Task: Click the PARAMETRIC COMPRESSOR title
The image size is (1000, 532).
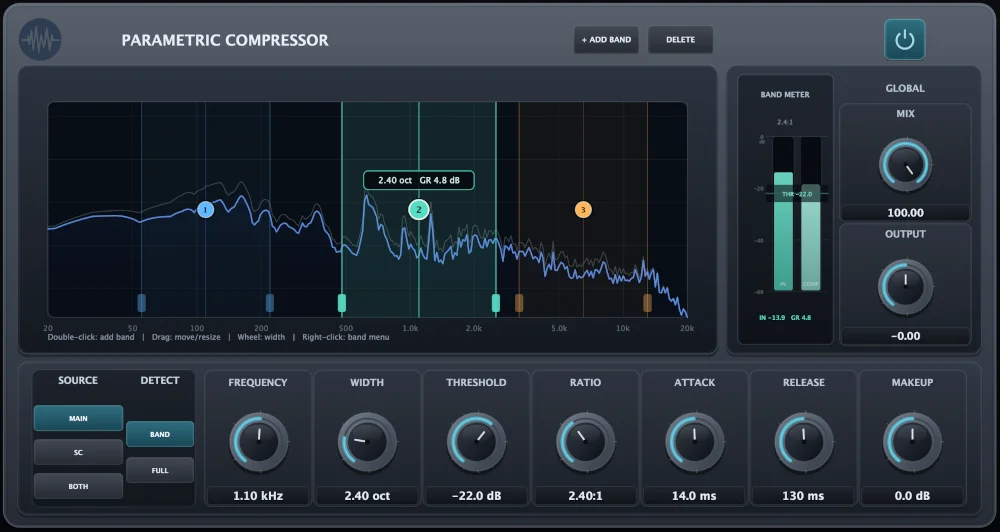Action: [x=225, y=40]
